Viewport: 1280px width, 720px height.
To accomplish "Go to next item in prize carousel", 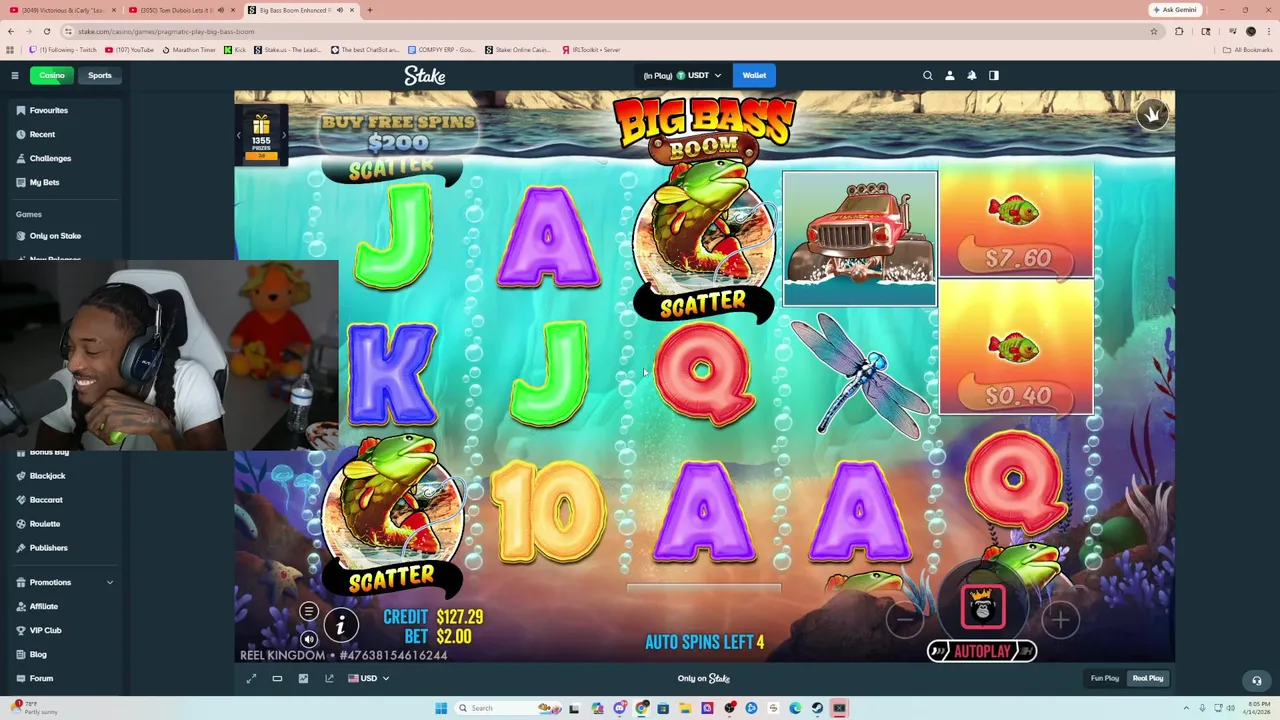I will (x=284, y=136).
